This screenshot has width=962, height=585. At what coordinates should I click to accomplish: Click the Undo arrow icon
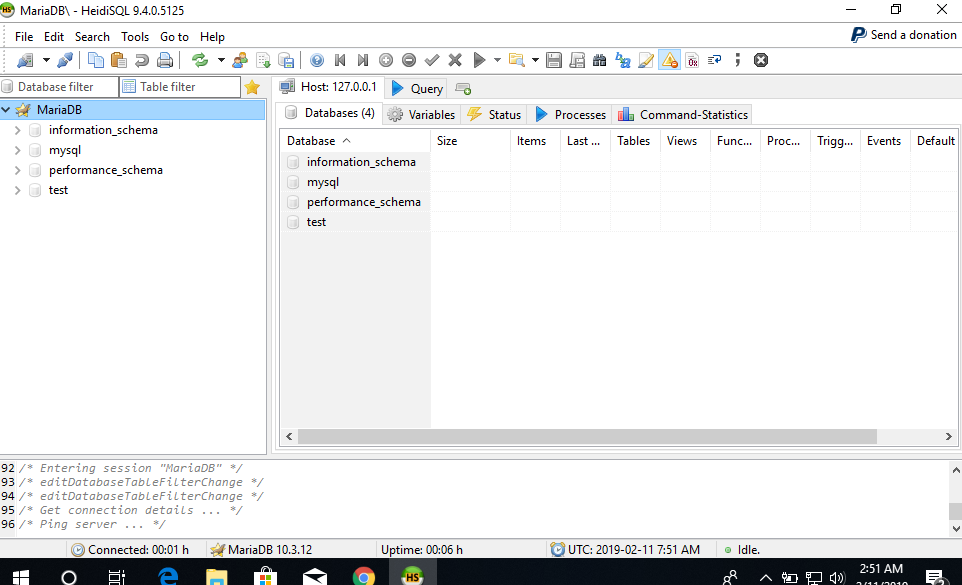(x=142, y=60)
